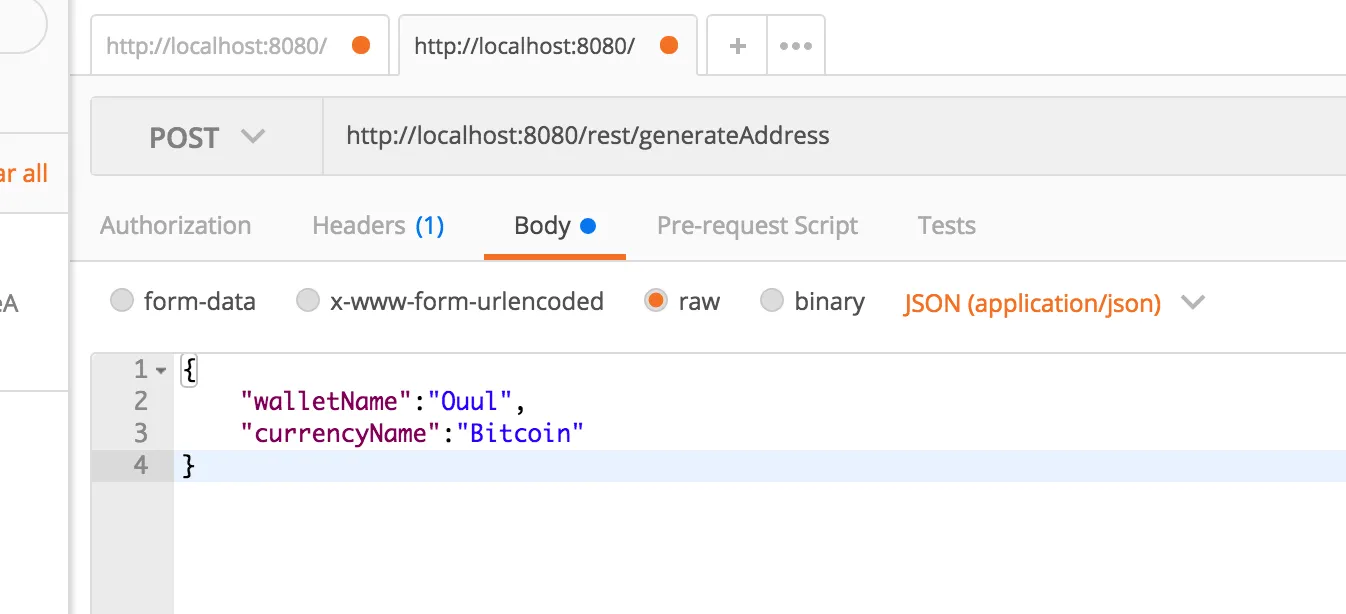Click the partially visible clear all link
Image resolution: width=1346 pixels, height=614 pixels.
tap(24, 174)
